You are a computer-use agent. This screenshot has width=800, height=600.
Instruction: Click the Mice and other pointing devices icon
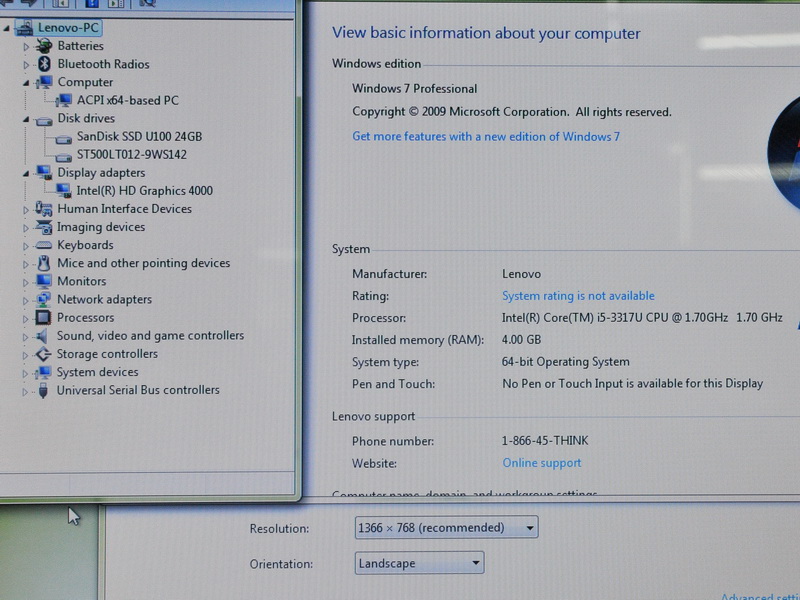pos(44,263)
